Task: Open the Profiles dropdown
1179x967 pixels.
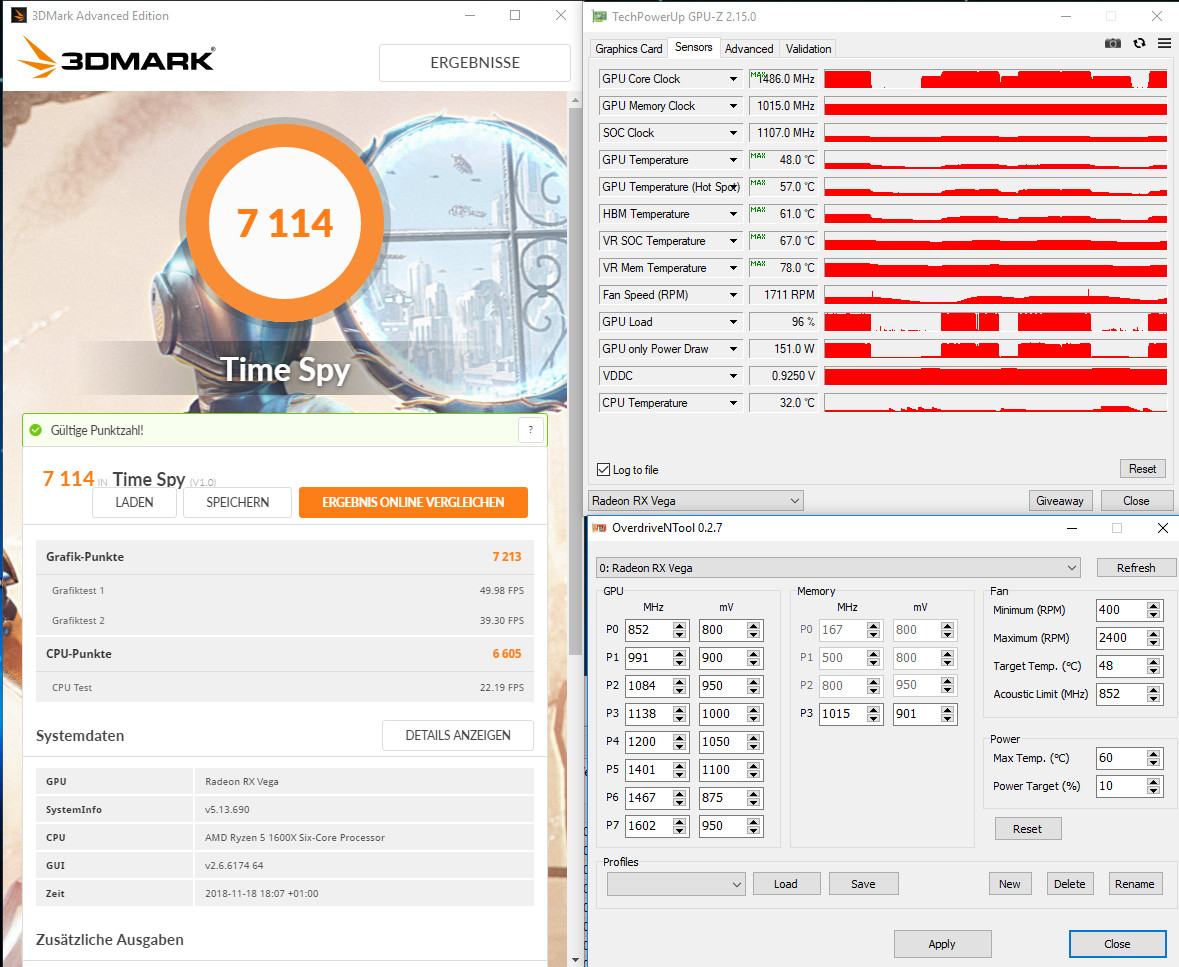Action: coord(675,884)
